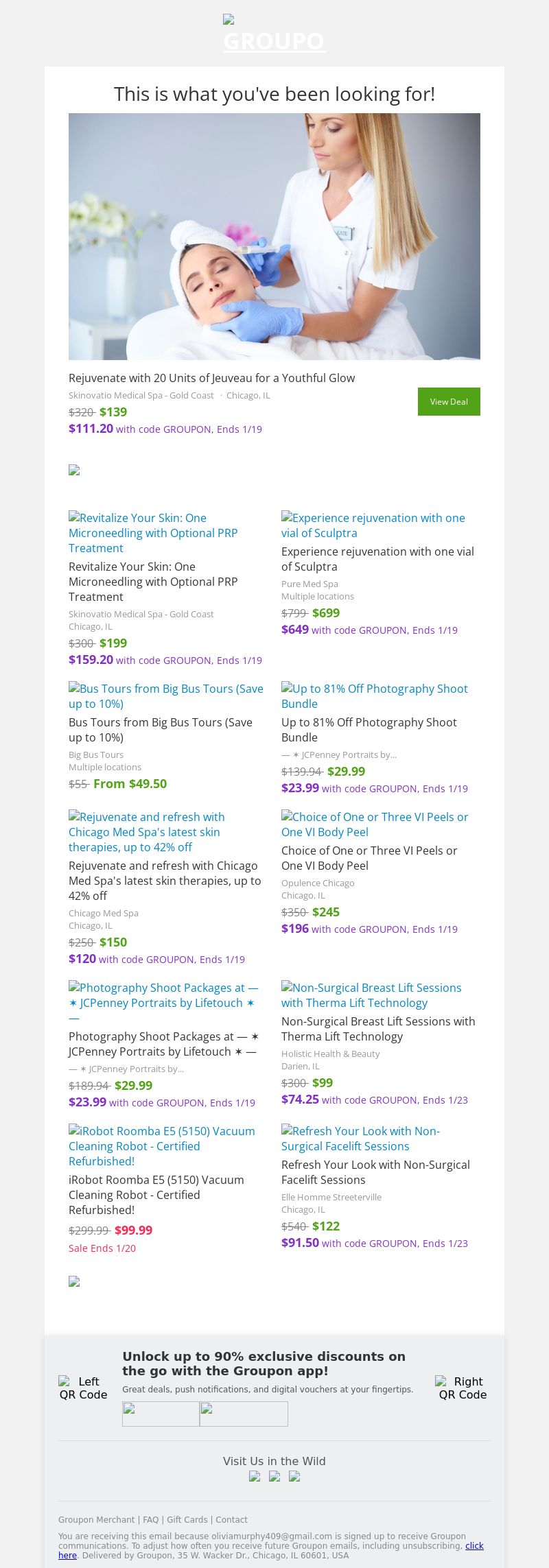
Task: Open the last social media icon
Action: click(294, 1476)
